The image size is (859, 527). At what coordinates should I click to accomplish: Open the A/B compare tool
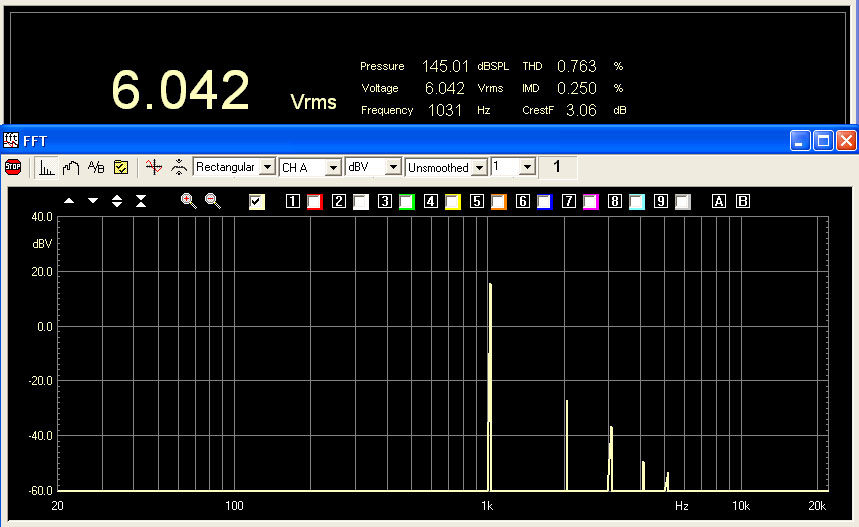(x=96, y=167)
